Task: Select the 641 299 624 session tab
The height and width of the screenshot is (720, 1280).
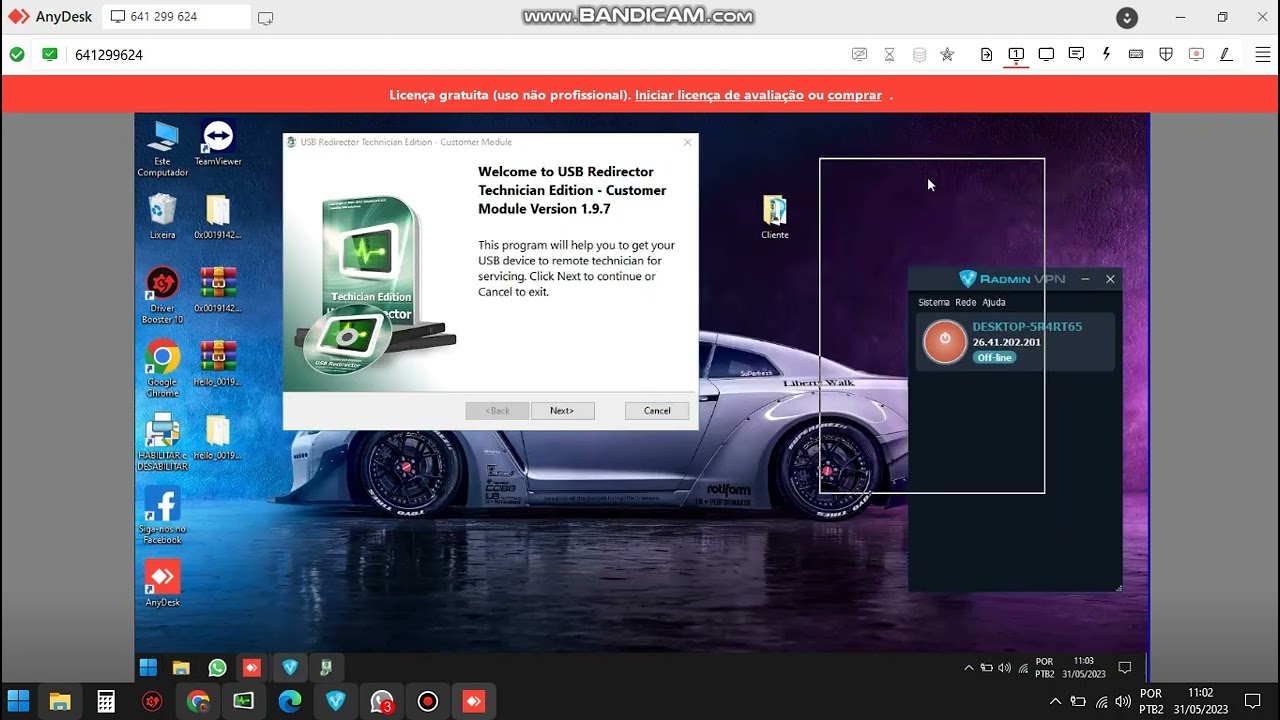Action: pyautogui.click(x=177, y=17)
